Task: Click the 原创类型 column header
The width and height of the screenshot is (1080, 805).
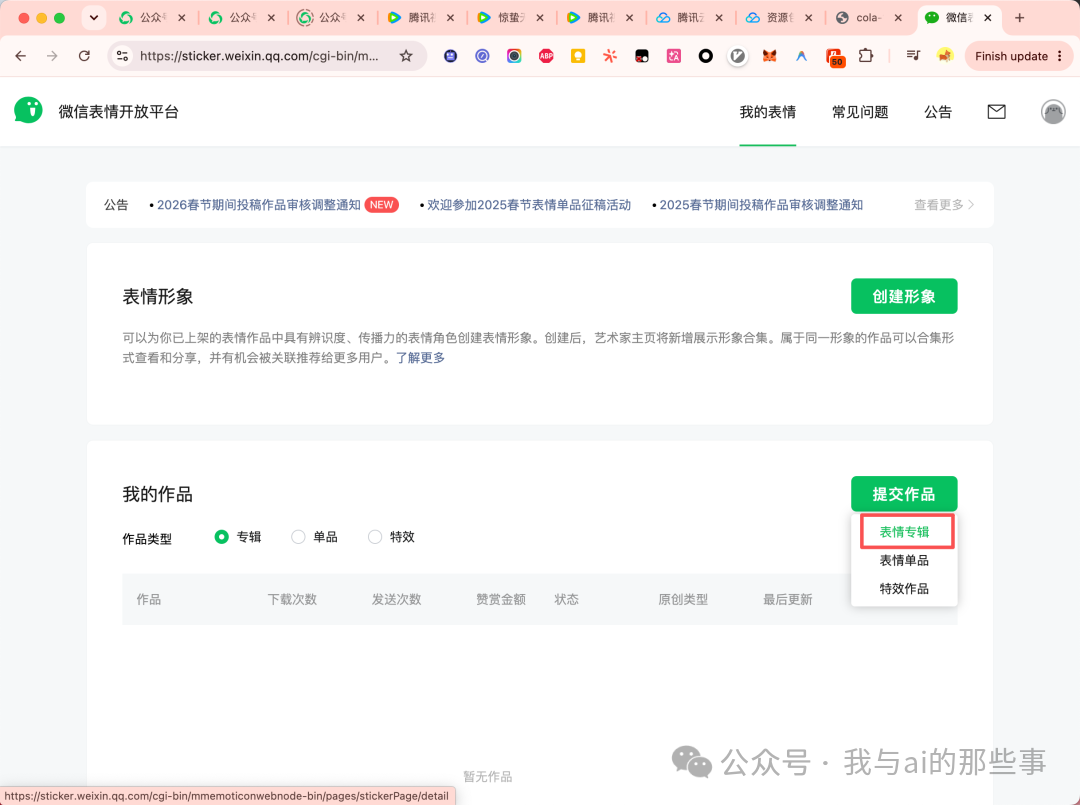Action: coord(683,599)
